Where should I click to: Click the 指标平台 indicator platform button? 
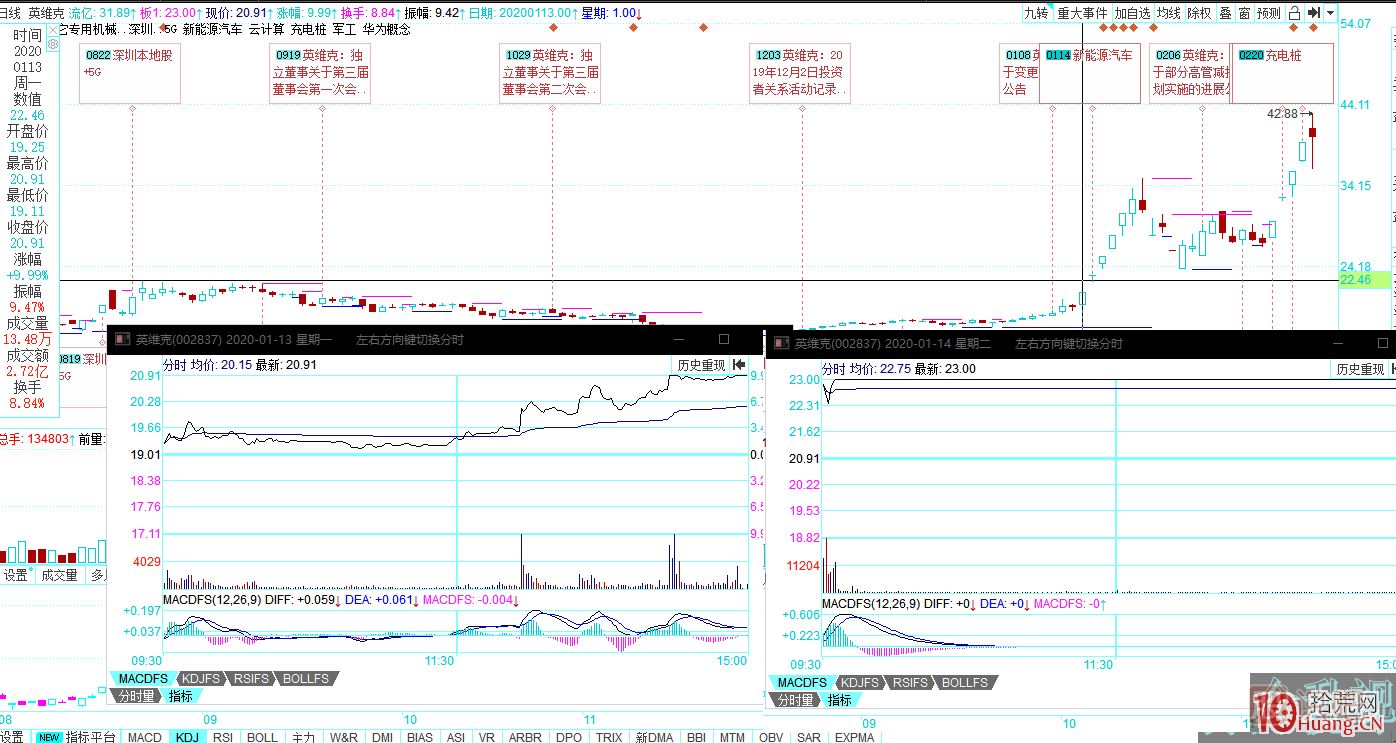(90, 737)
